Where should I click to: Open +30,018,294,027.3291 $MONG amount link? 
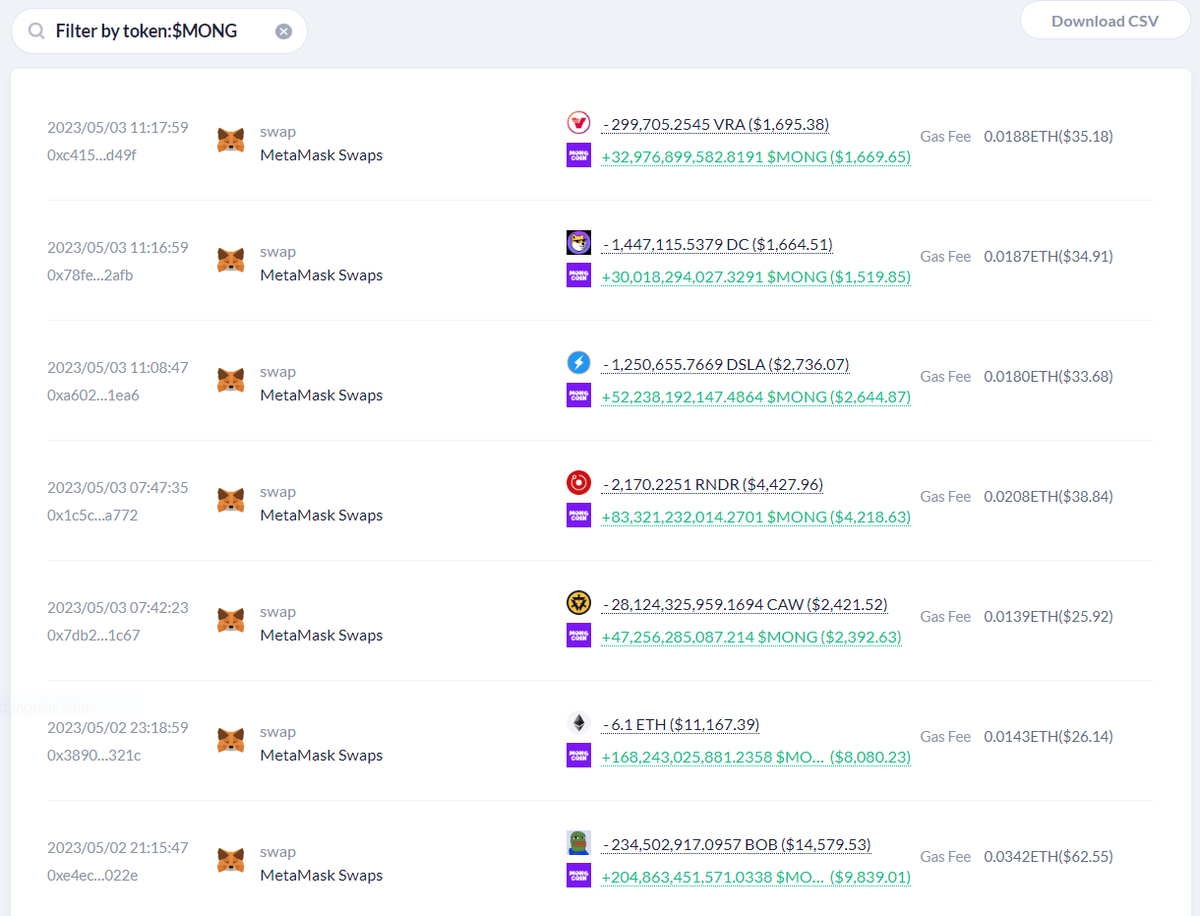point(756,277)
